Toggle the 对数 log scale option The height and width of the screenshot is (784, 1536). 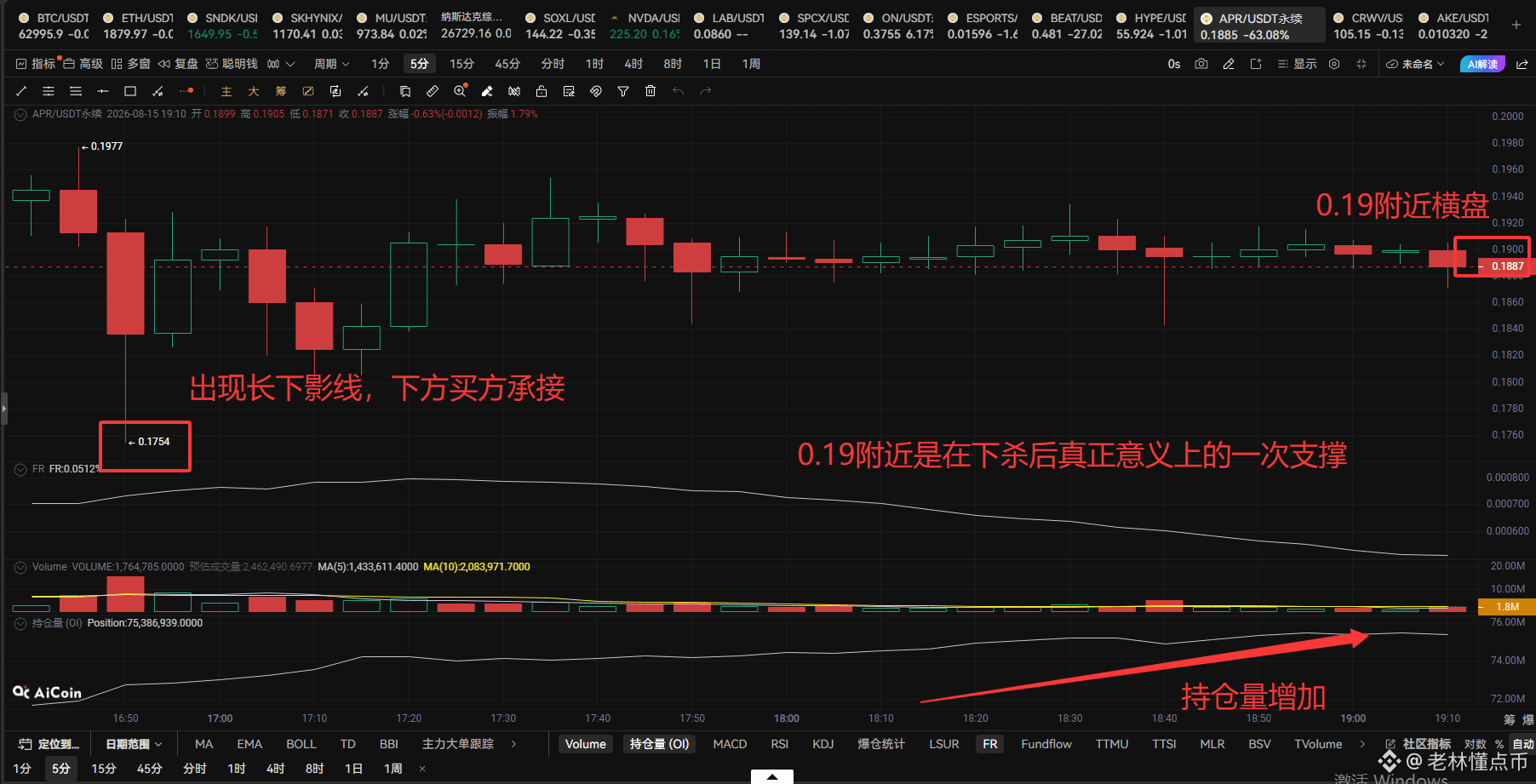point(1475,744)
